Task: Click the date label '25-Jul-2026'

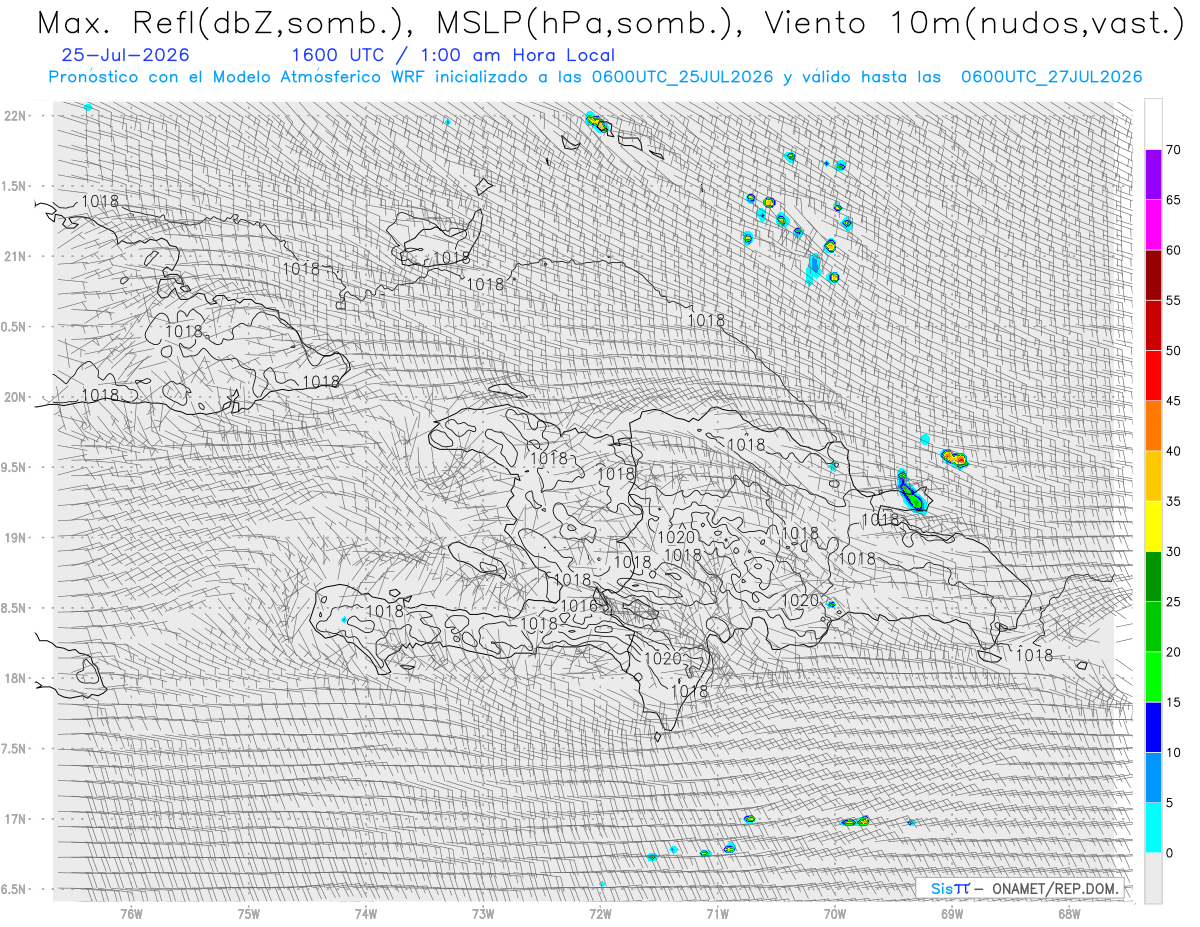Action: 125,56
